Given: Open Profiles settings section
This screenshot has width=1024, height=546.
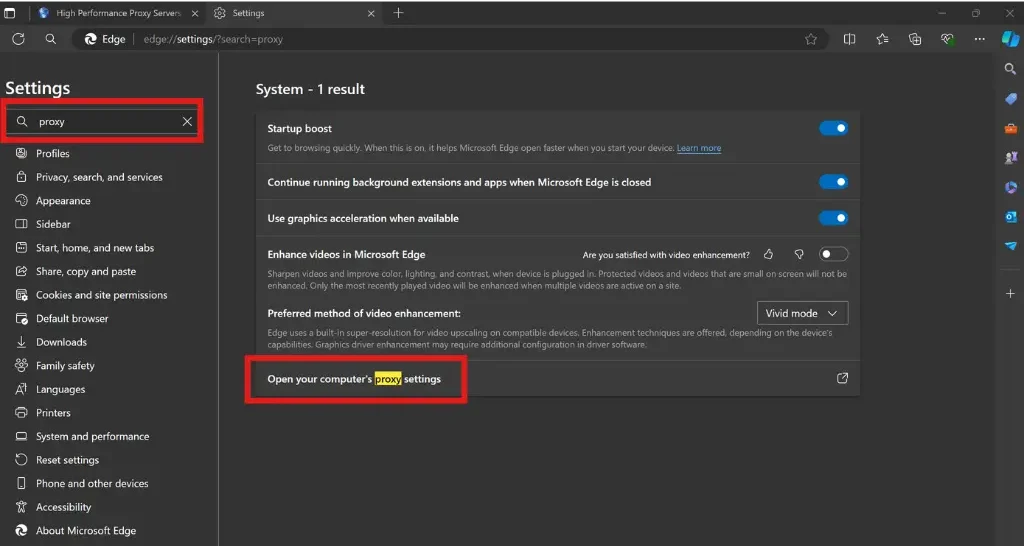Looking at the screenshot, I should click(53, 153).
